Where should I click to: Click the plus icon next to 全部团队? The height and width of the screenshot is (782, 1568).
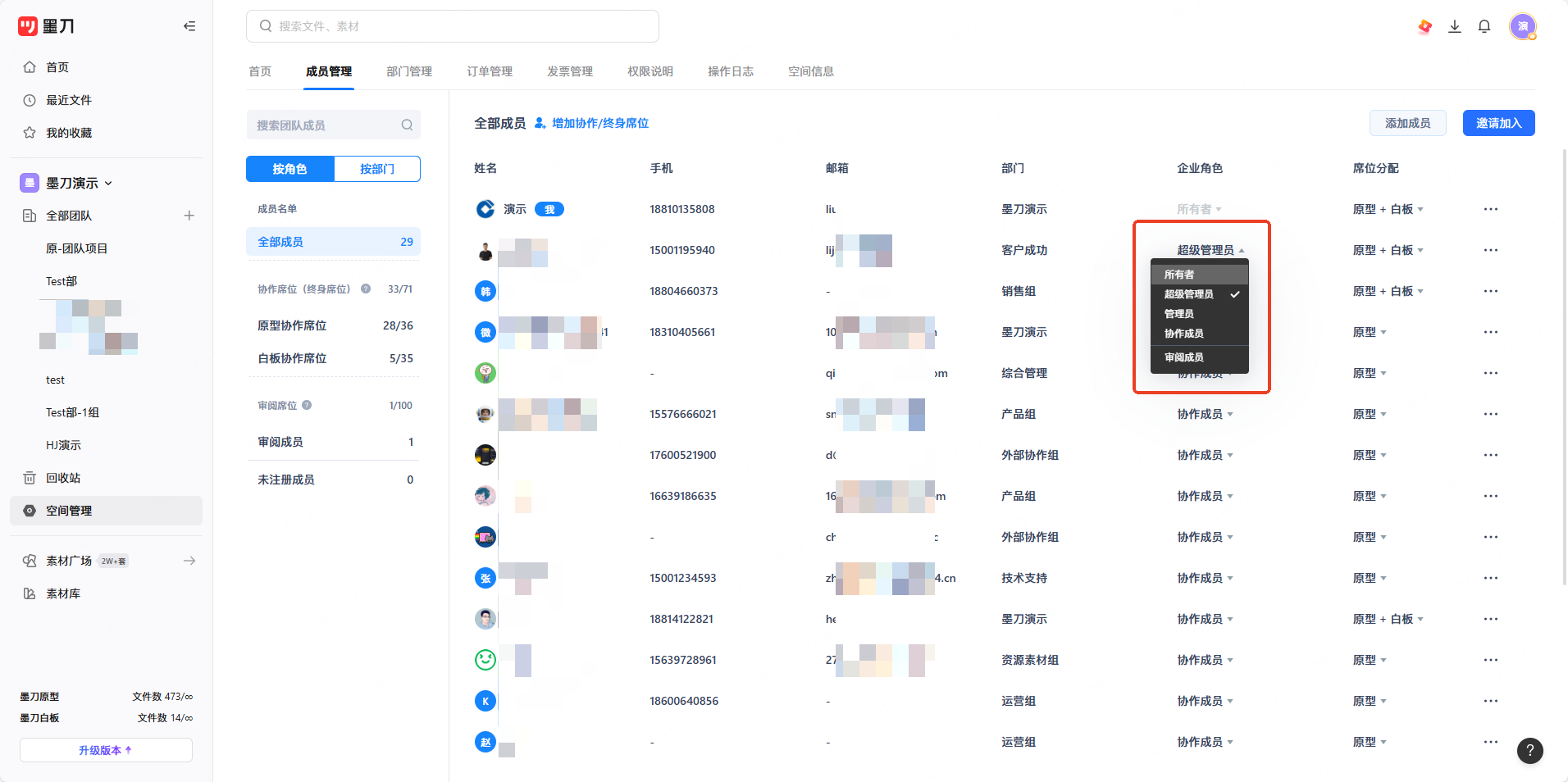point(189,216)
